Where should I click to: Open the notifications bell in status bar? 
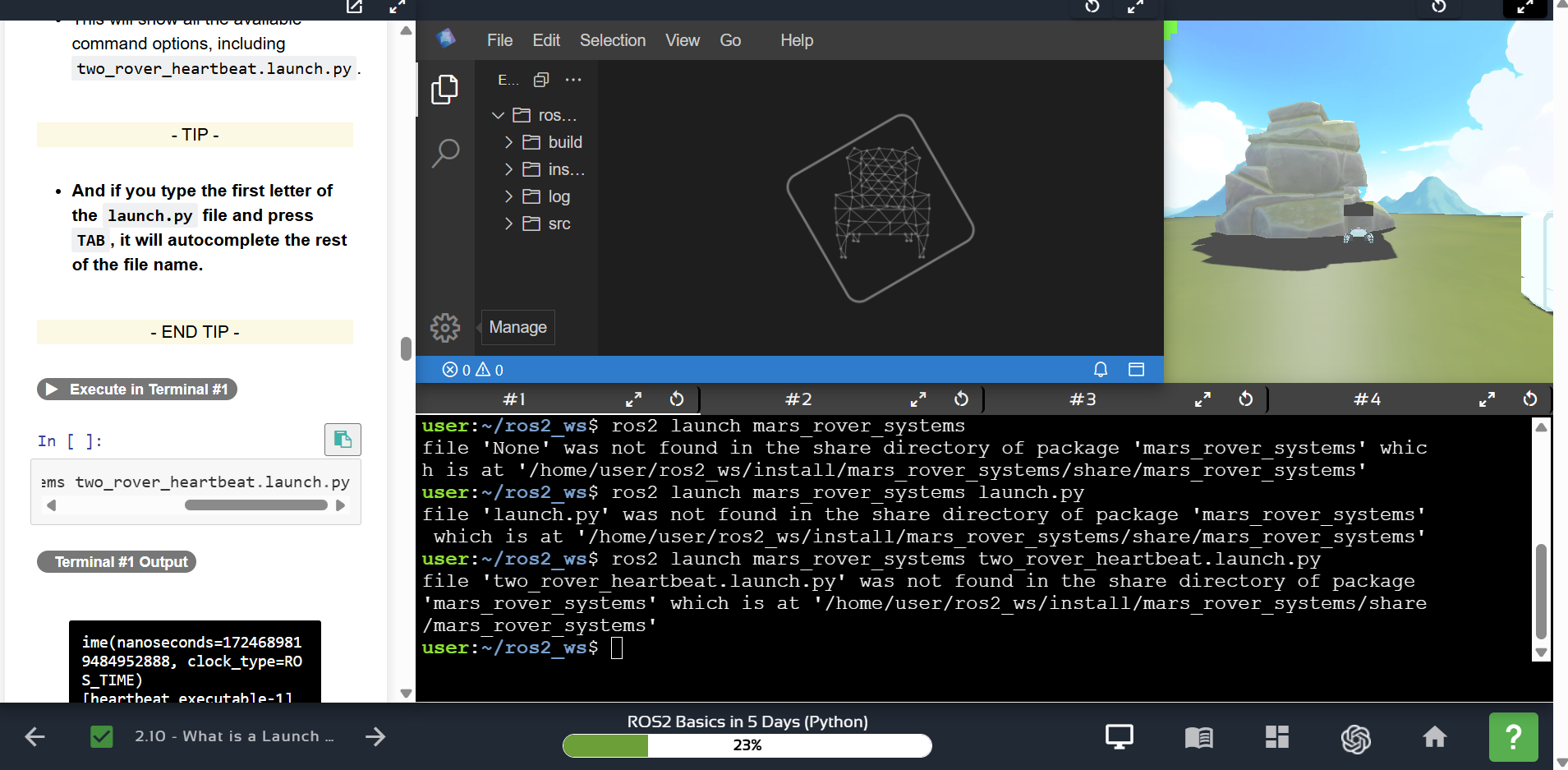[x=1101, y=370]
